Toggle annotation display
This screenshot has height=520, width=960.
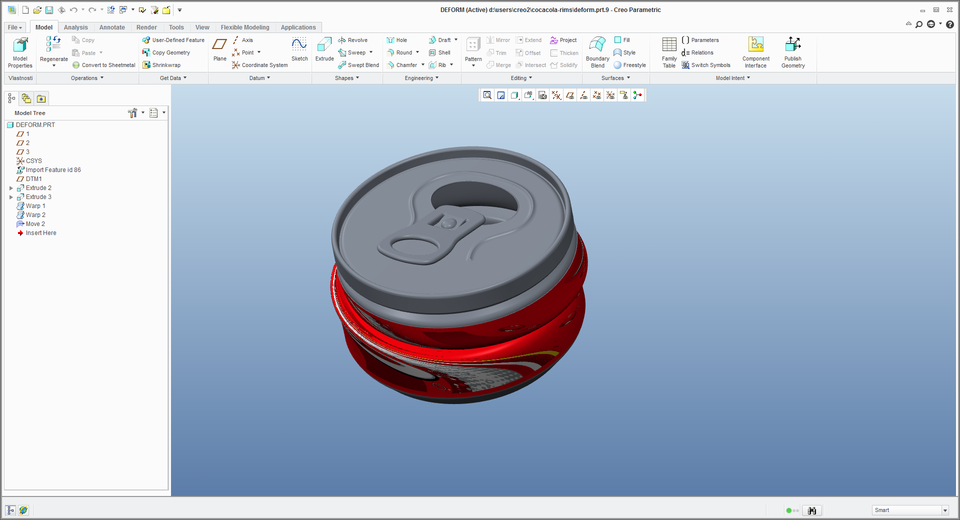tap(624, 95)
